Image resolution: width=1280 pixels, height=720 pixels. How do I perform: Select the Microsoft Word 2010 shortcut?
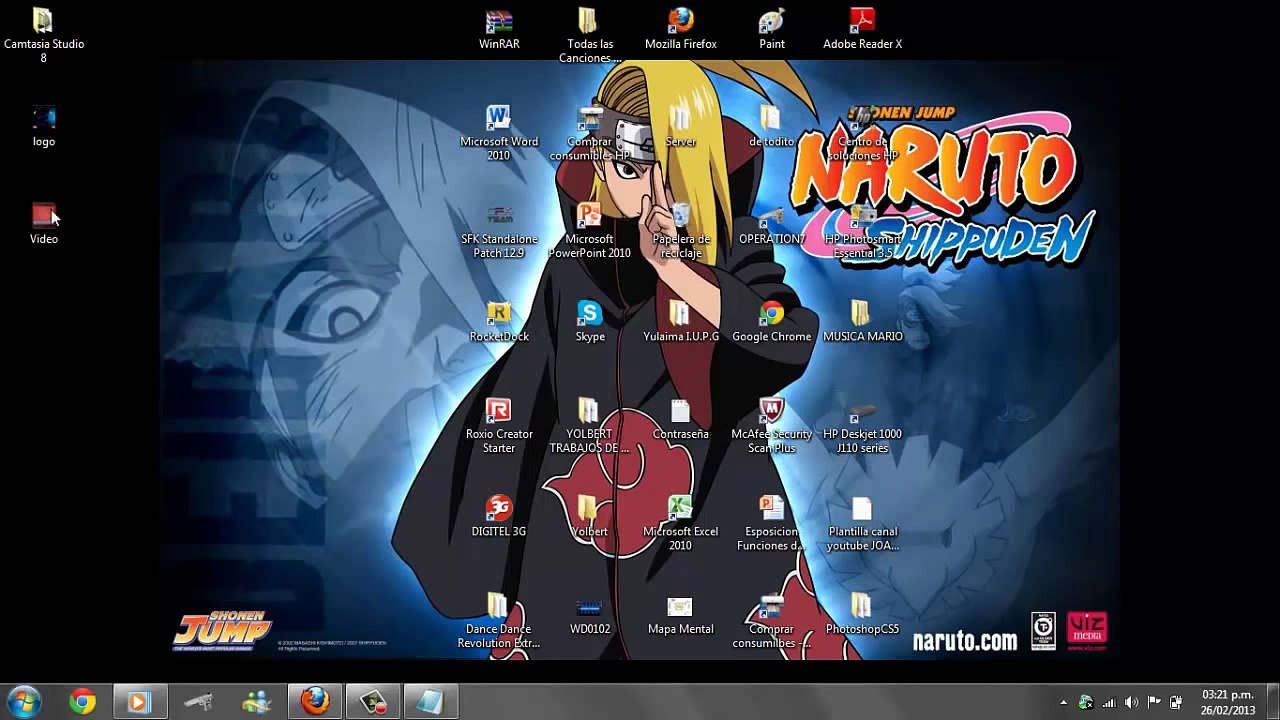(x=499, y=133)
